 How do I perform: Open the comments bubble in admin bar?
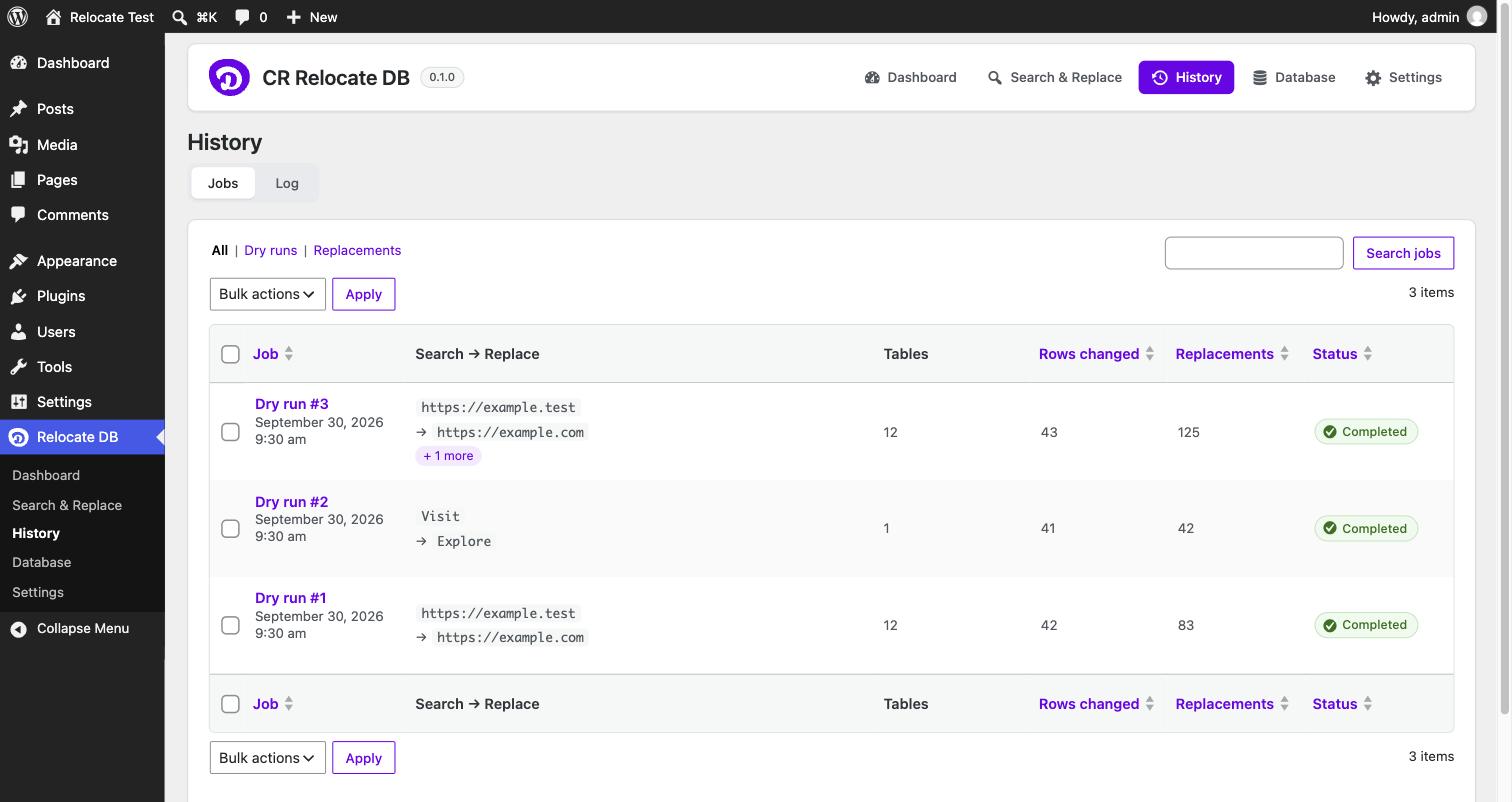click(242, 17)
